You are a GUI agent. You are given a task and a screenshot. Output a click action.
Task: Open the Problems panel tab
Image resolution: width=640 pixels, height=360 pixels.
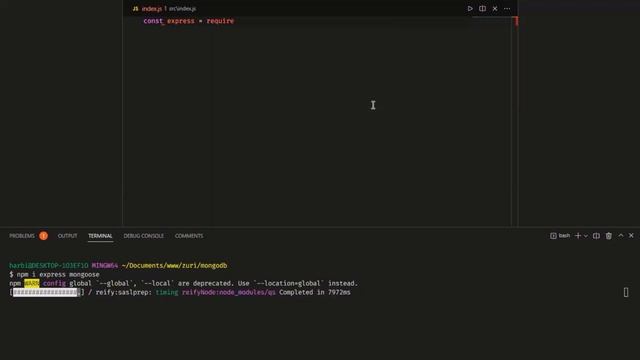click(x=22, y=236)
